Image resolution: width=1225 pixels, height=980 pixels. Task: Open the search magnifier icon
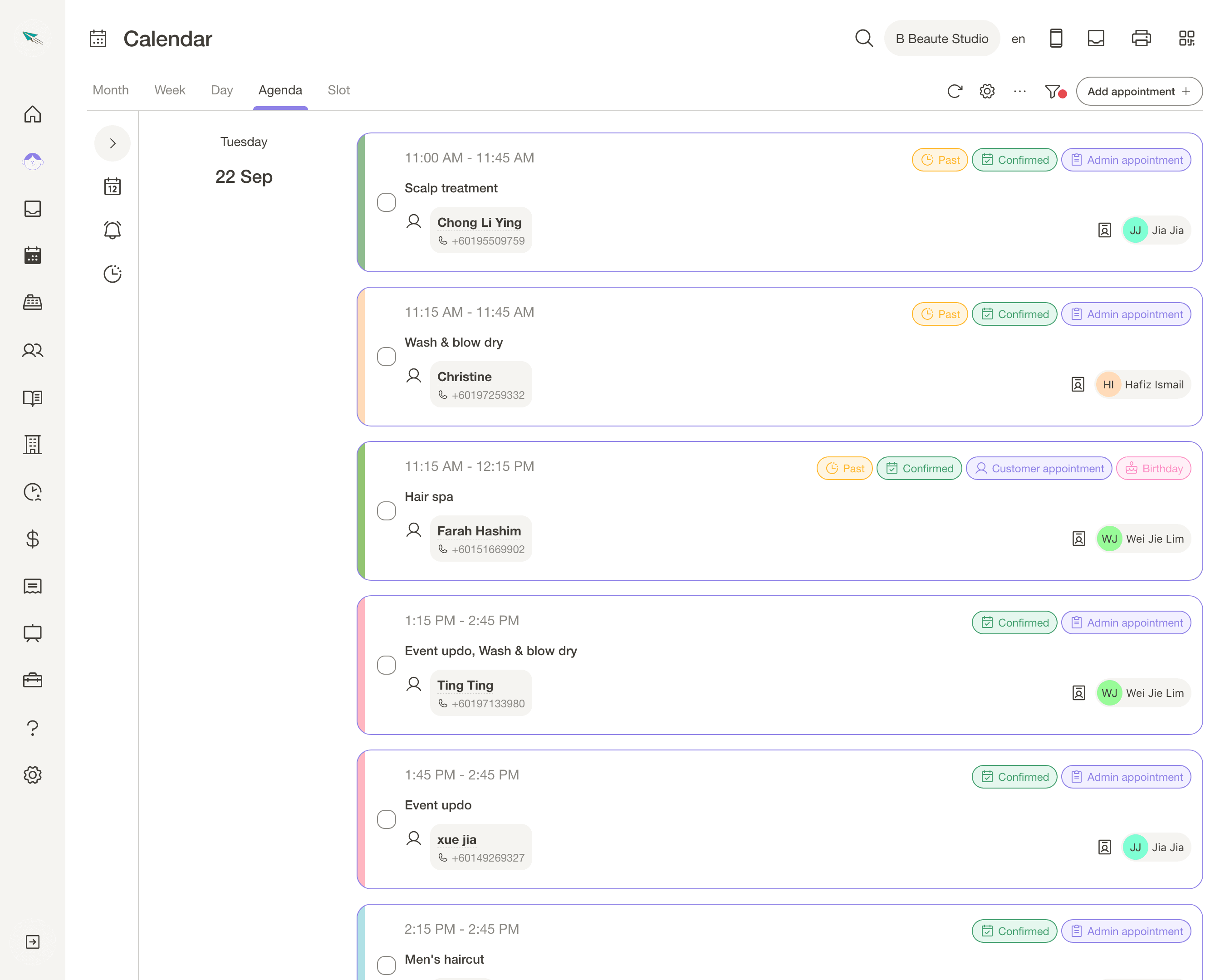(864, 39)
